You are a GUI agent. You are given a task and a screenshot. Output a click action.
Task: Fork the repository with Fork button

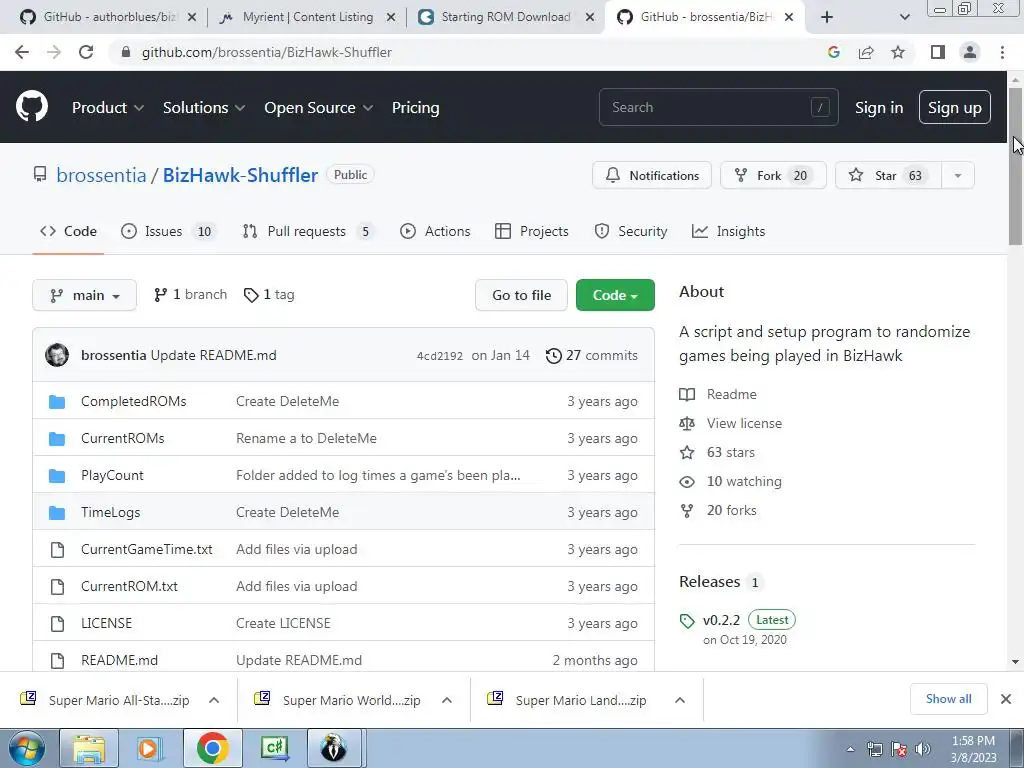point(773,176)
